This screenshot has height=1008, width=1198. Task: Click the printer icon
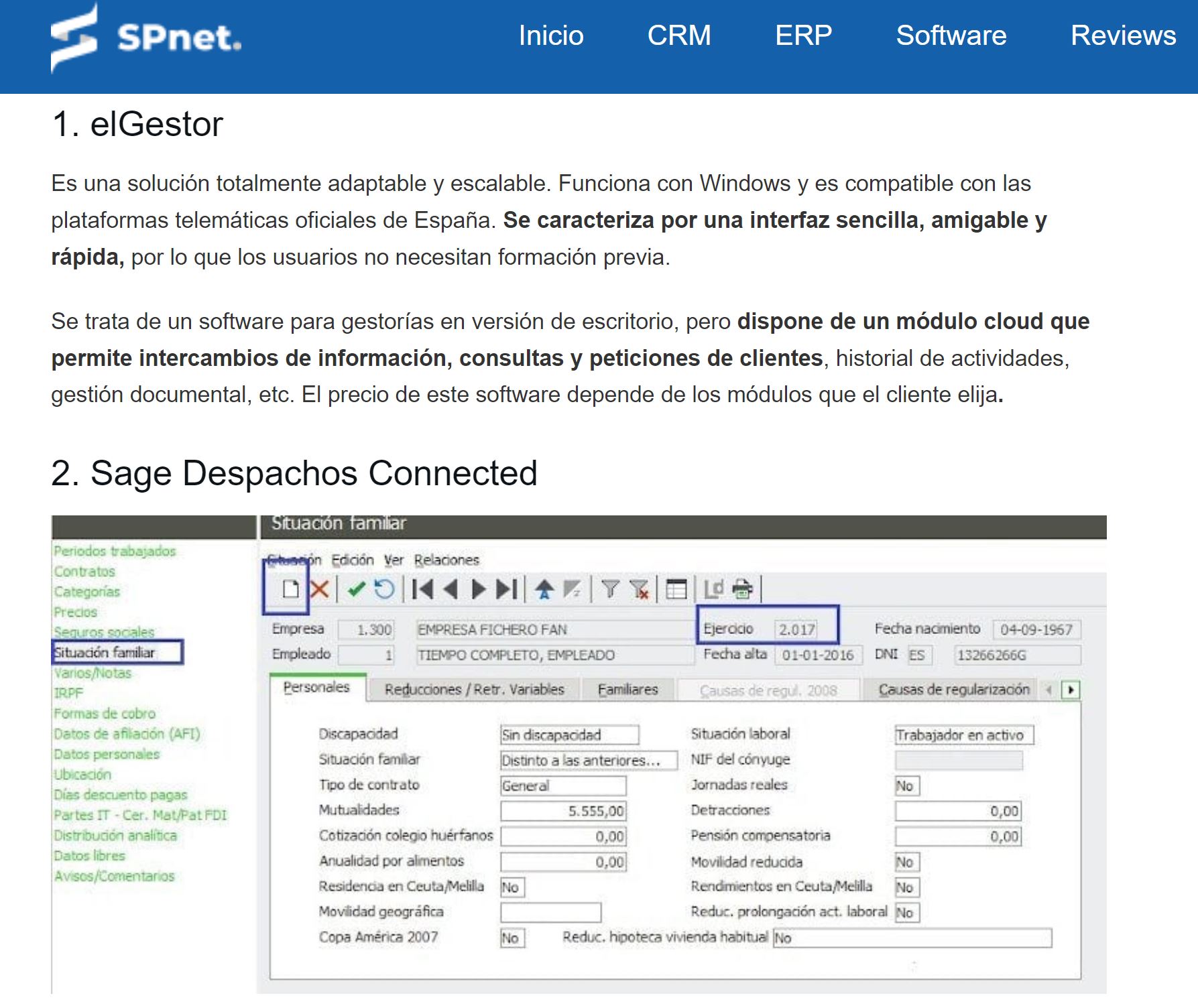click(x=743, y=589)
